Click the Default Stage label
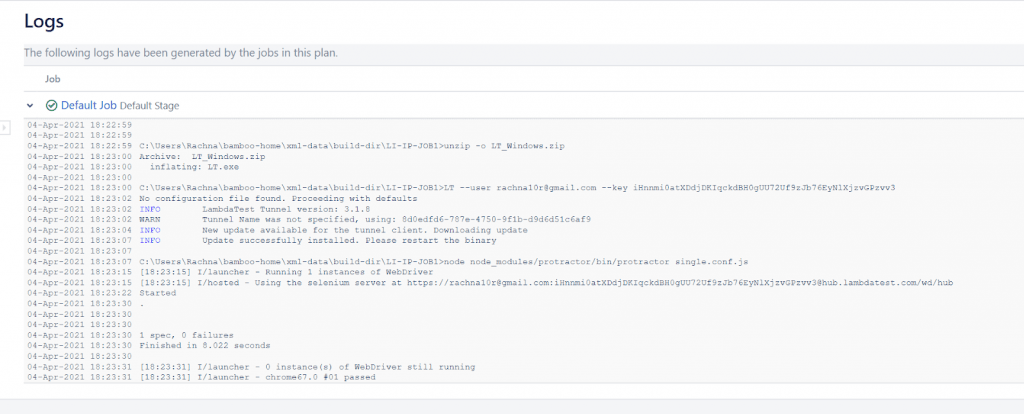Screen dimensions: 1024x414 coord(151,105)
